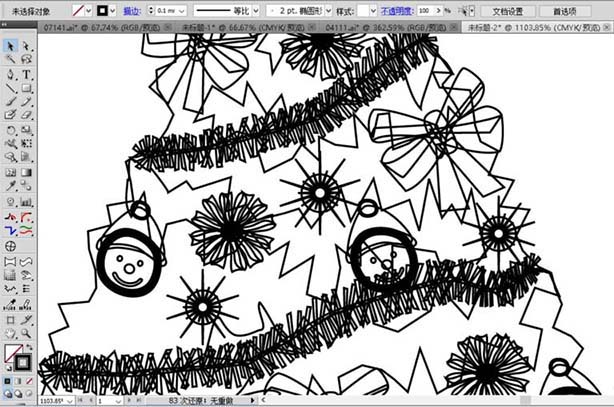614x407 pixels.
Task: Select the Scale tool
Action: coord(26,130)
